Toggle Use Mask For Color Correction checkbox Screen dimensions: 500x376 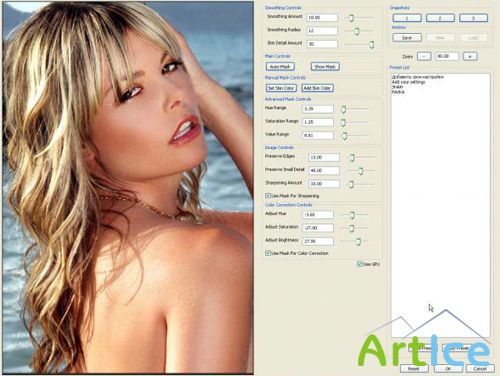click(x=268, y=253)
